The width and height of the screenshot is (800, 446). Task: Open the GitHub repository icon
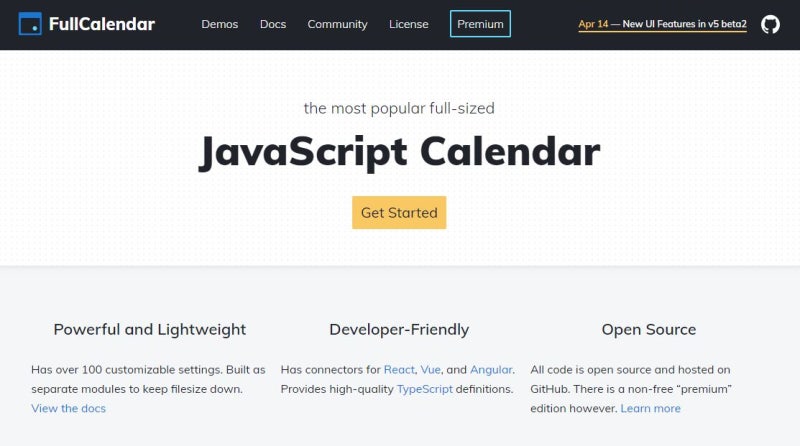click(770, 24)
